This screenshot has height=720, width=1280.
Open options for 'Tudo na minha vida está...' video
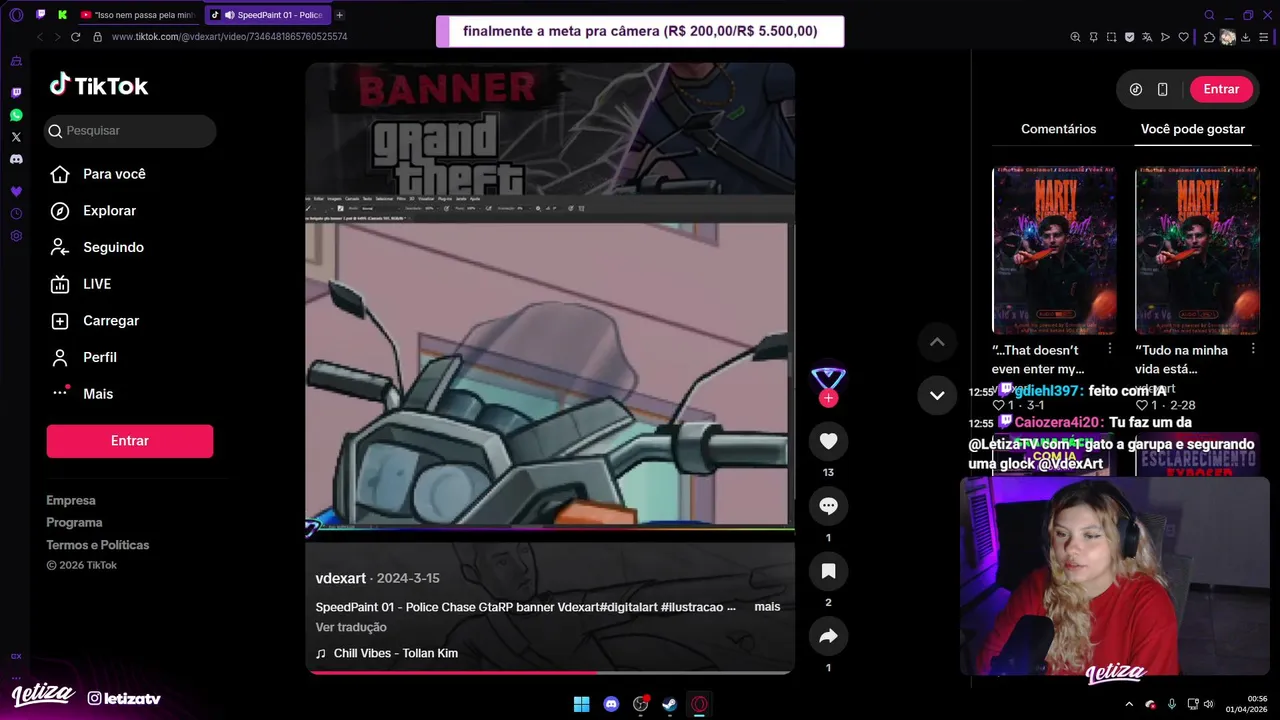coord(1253,349)
